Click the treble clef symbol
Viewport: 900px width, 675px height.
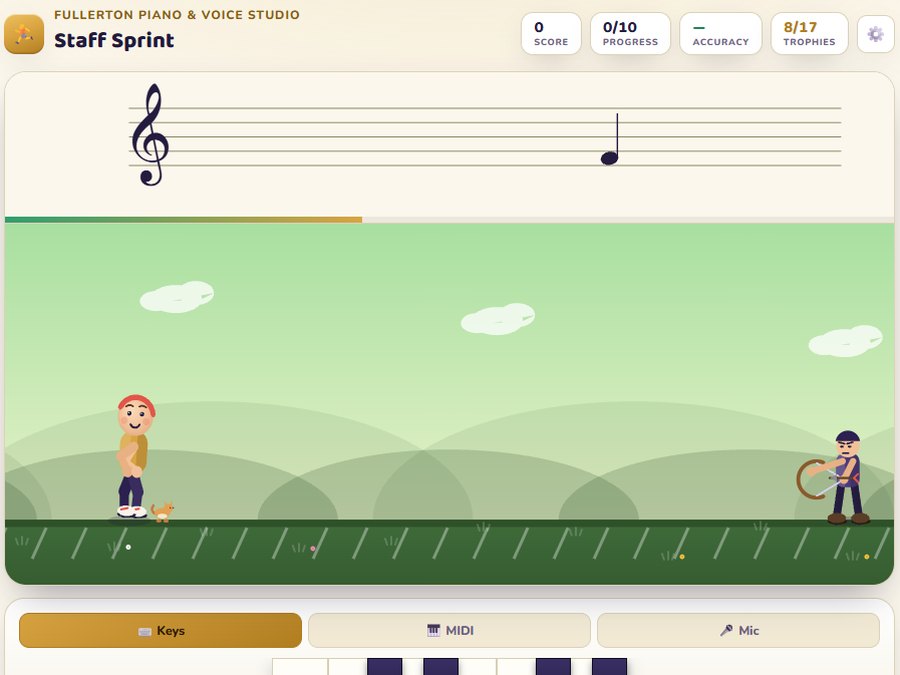pos(150,135)
